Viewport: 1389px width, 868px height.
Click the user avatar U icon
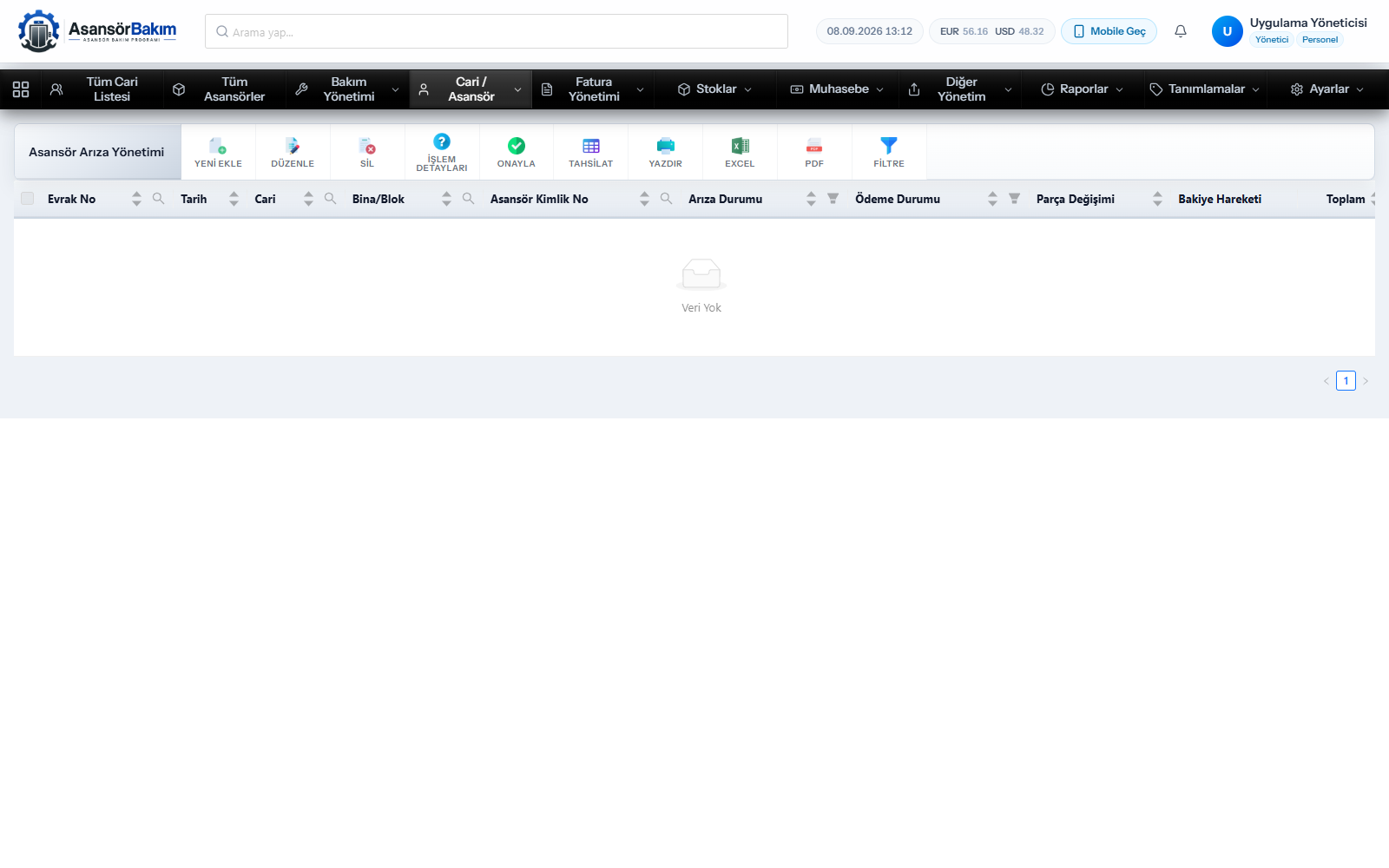point(1228,31)
